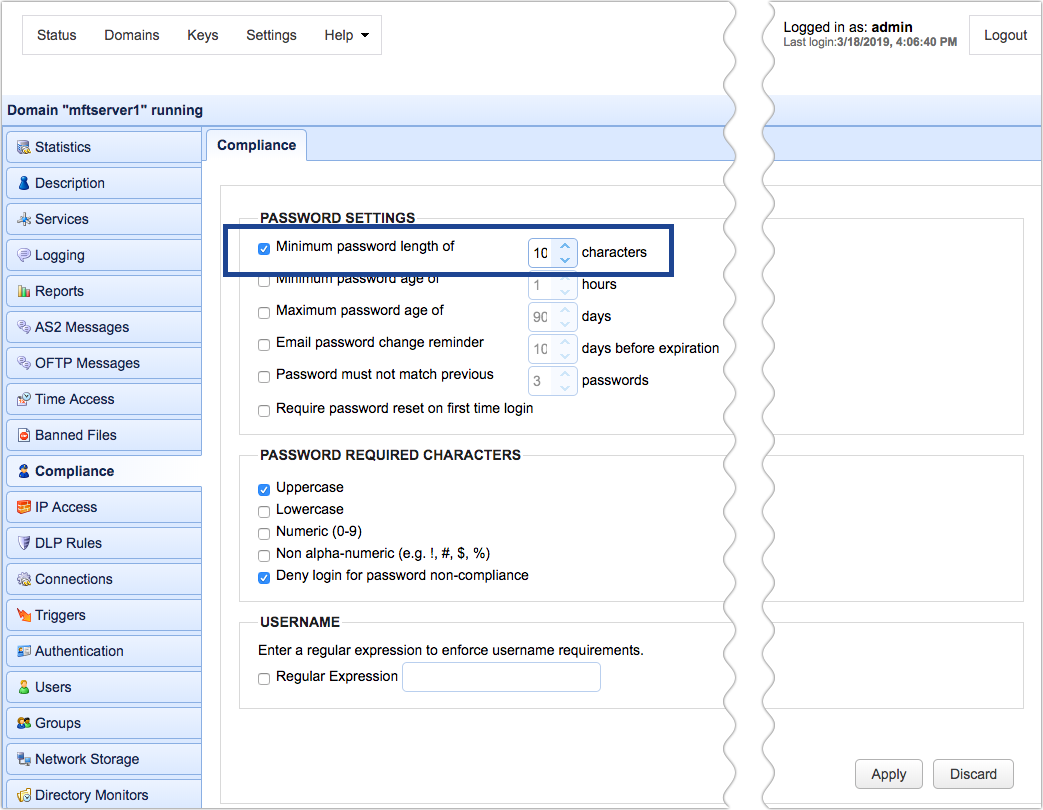The width and height of the screenshot is (1043, 810).
Task: Disable Uppercase required character
Action: pos(264,489)
